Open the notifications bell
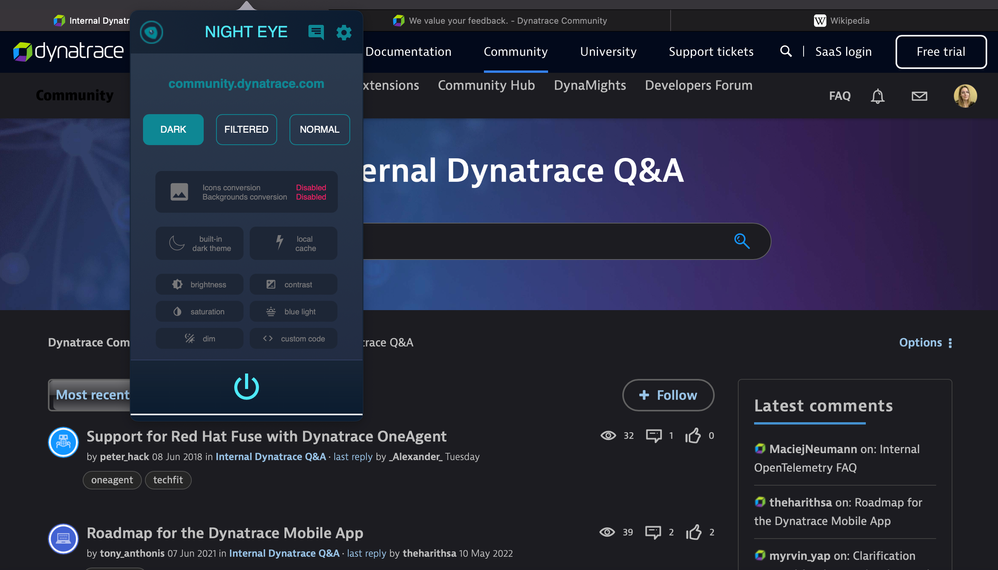This screenshot has height=570, width=998. (x=878, y=96)
